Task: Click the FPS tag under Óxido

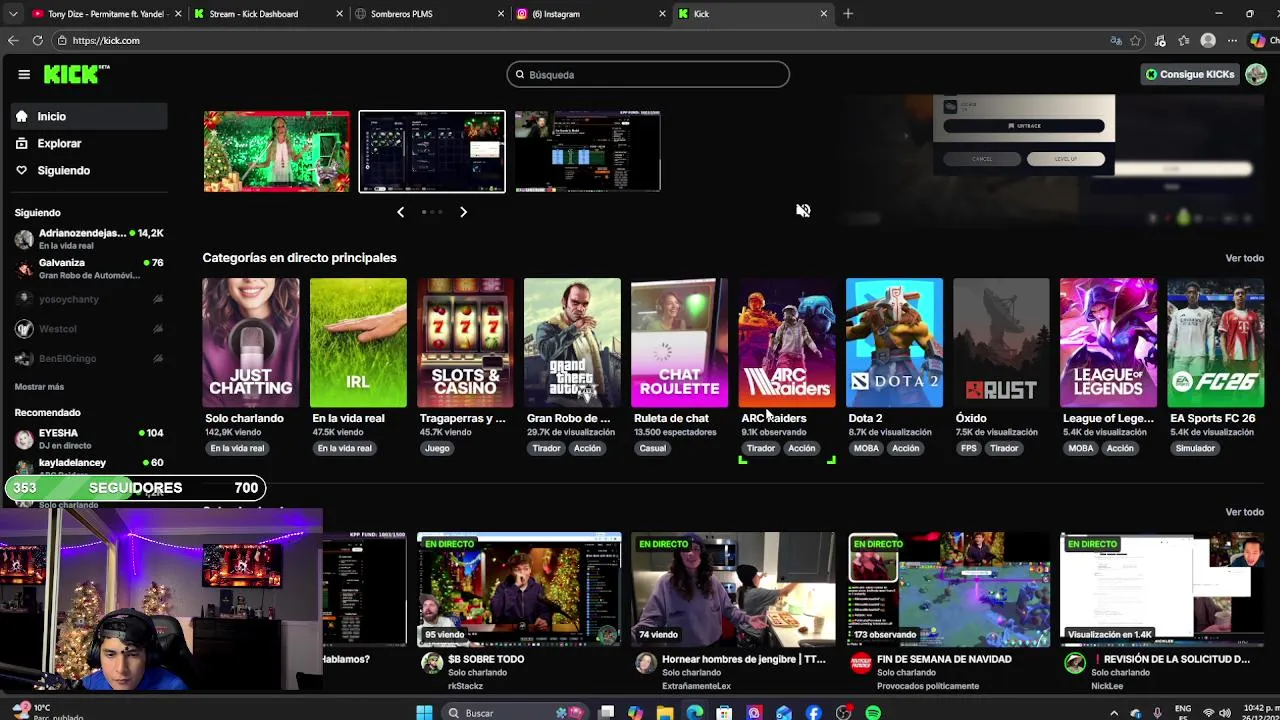Action: pos(968,448)
